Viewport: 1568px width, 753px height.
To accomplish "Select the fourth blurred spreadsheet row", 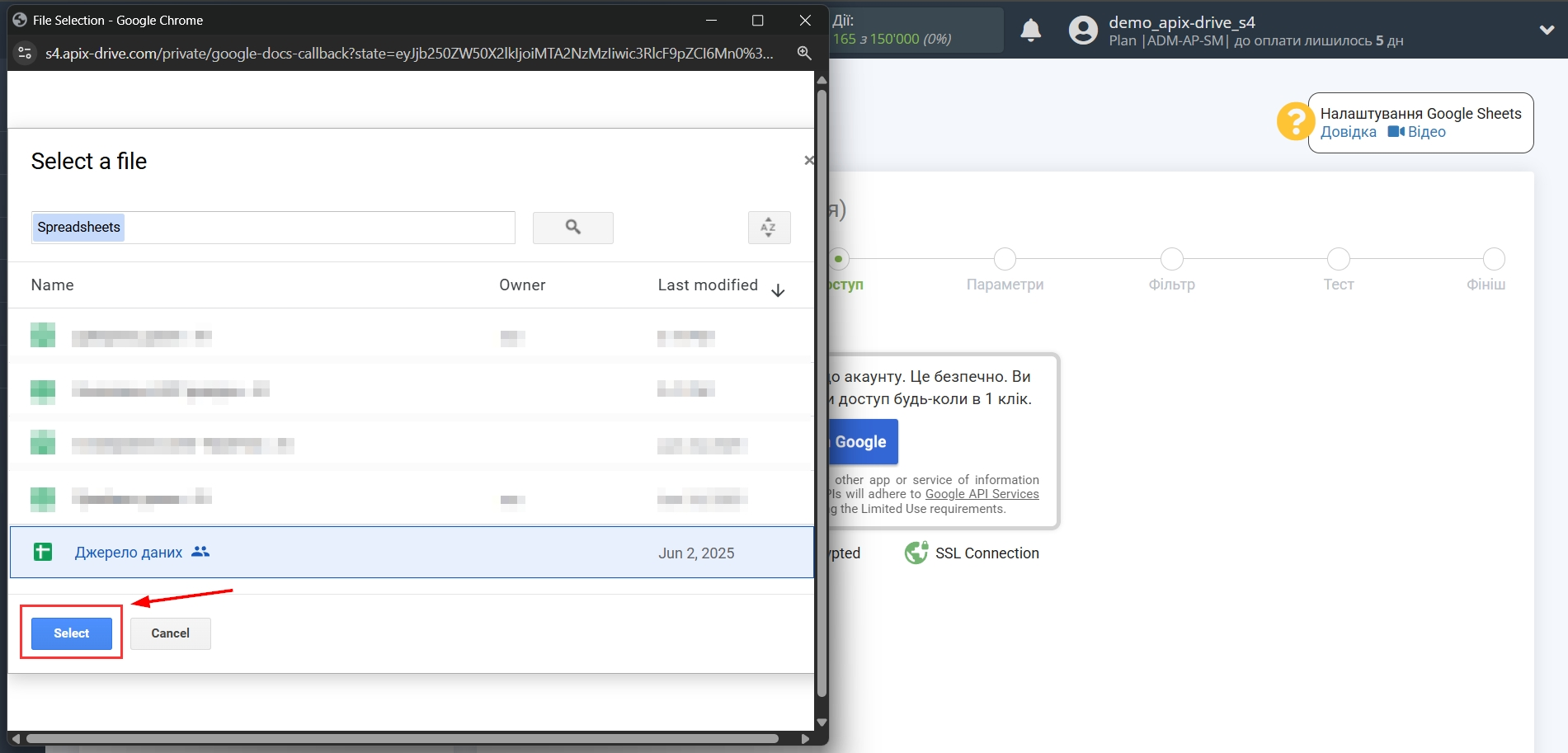I will [x=412, y=497].
